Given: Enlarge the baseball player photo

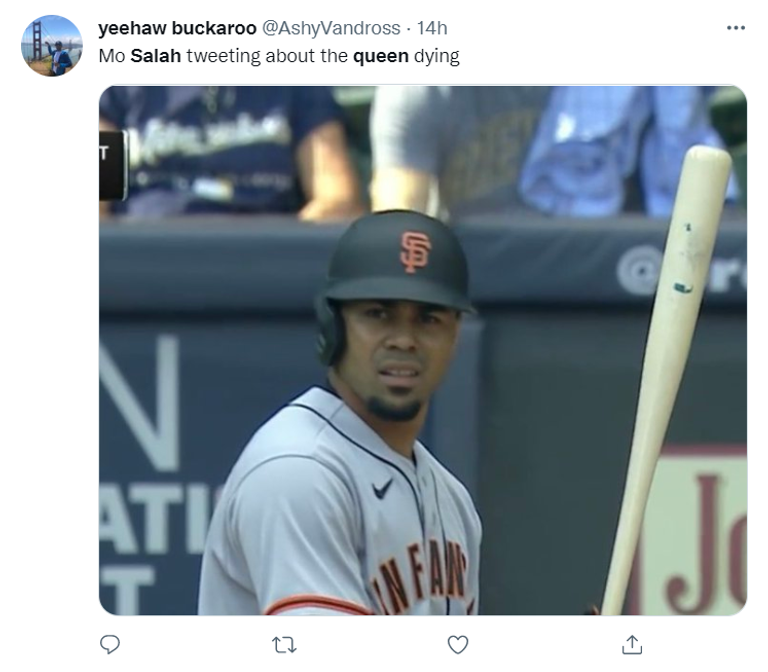Looking at the screenshot, I should [x=423, y=350].
